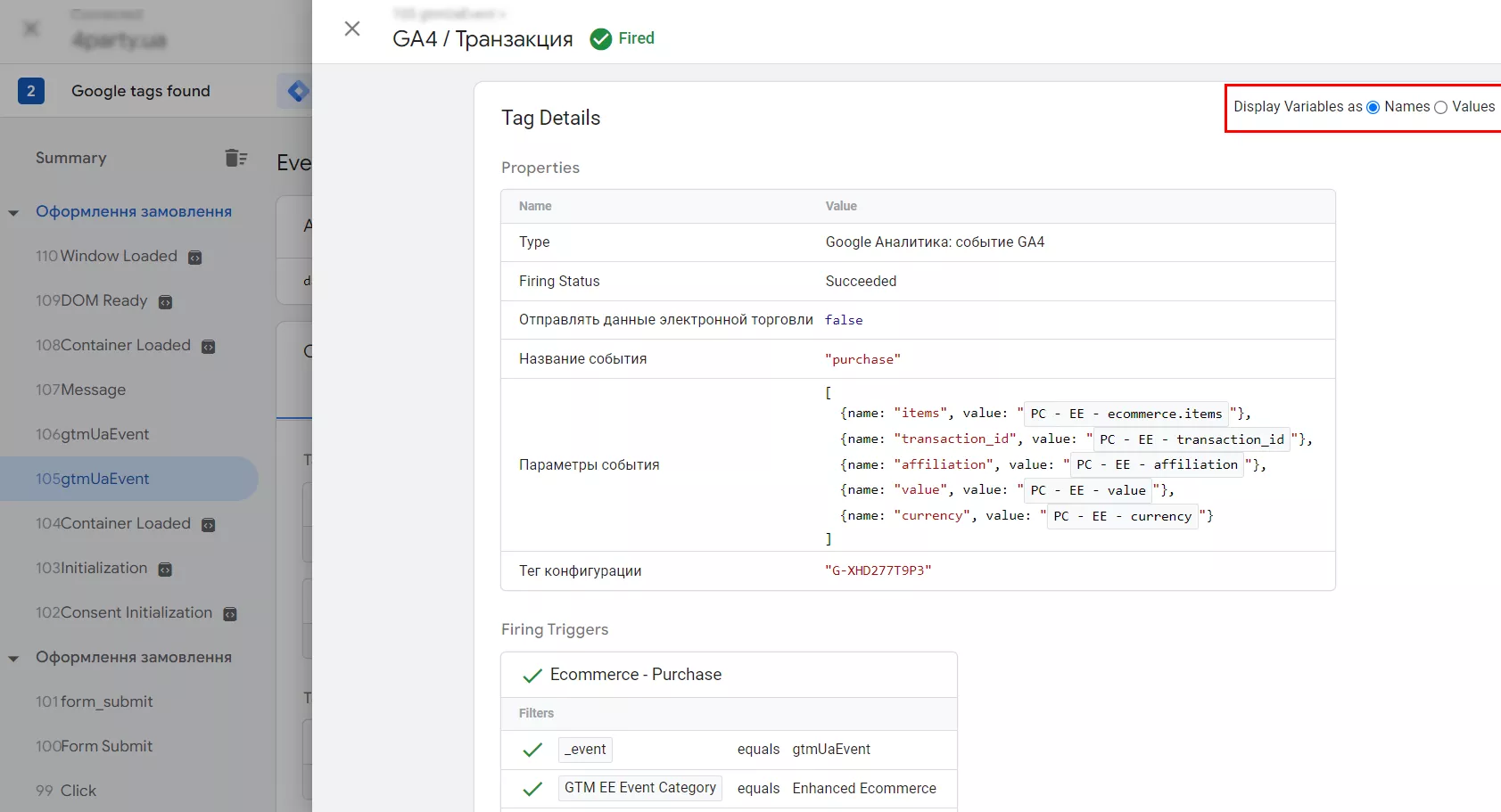
Task: Click the PC - EE - transaction_id variable chip
Action: [1192, 439]
